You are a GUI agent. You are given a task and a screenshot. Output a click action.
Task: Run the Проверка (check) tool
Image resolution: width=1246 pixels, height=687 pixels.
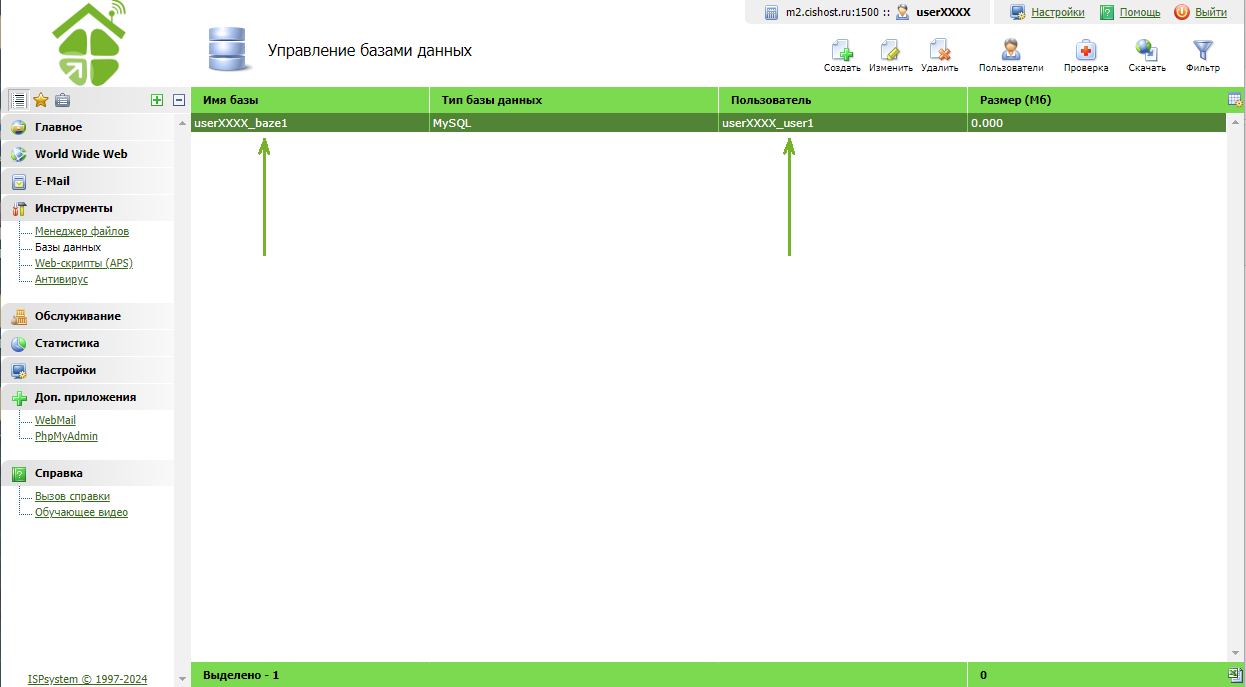(x=1085, y=51)
